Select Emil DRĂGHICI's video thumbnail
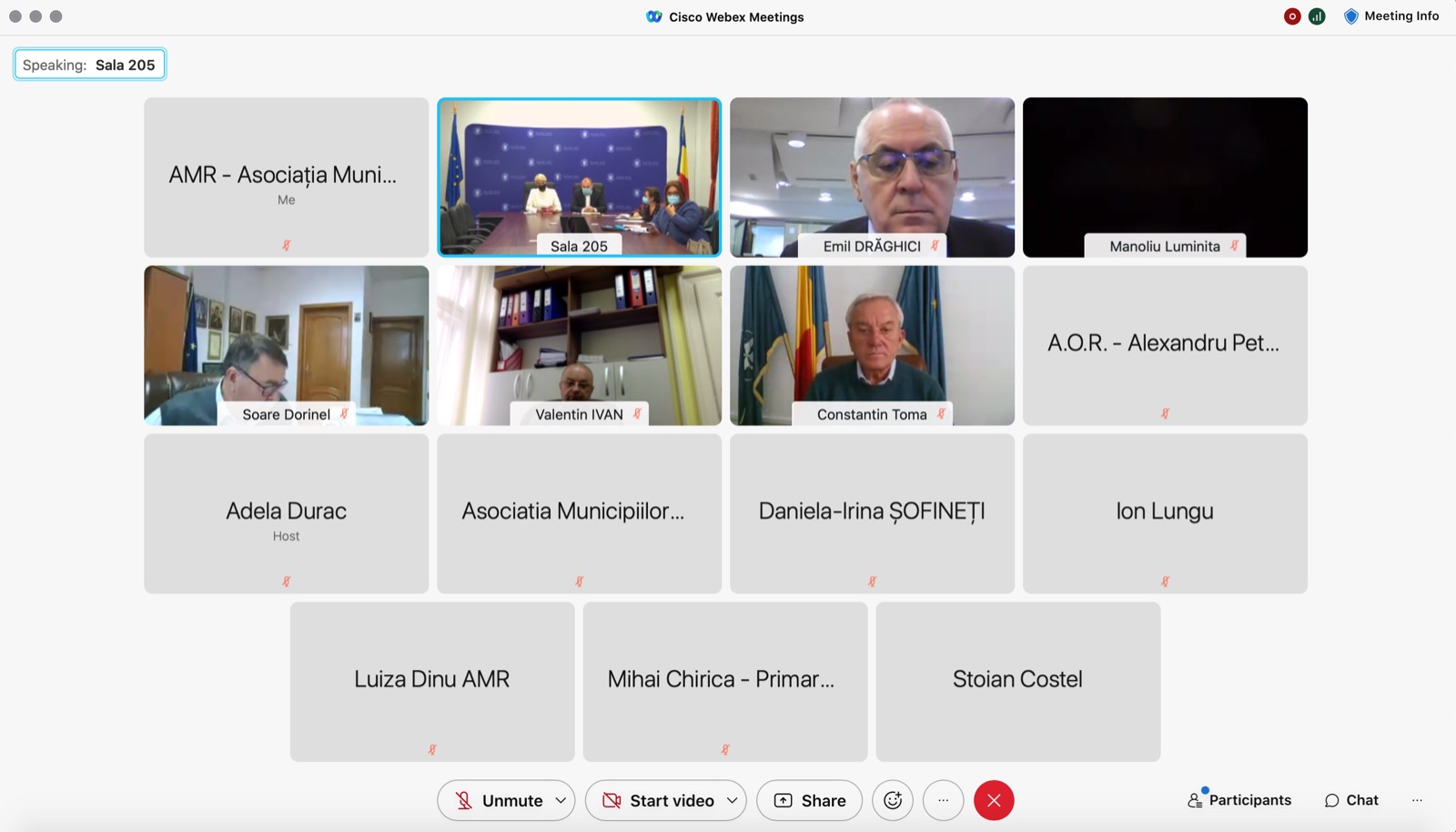The image size is (1456, 832). click(872, 177)
